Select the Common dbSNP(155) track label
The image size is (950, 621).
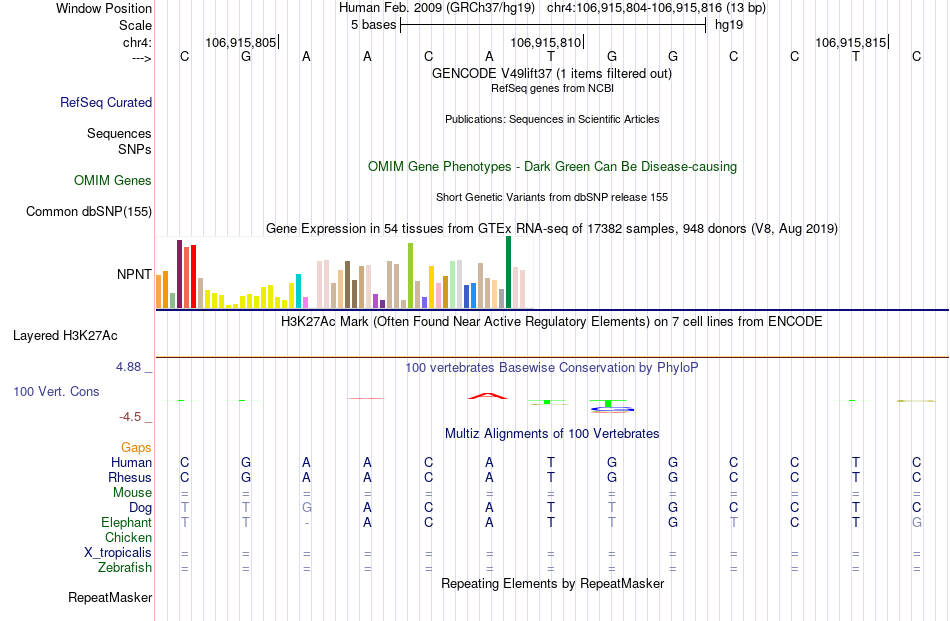(89, 211)
